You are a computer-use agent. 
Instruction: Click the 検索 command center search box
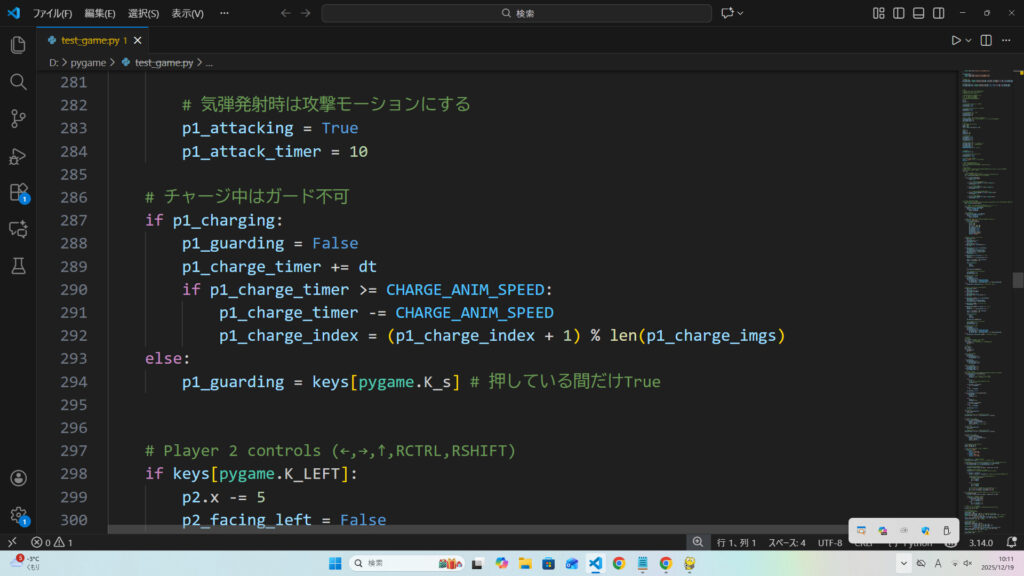[517, 13]
